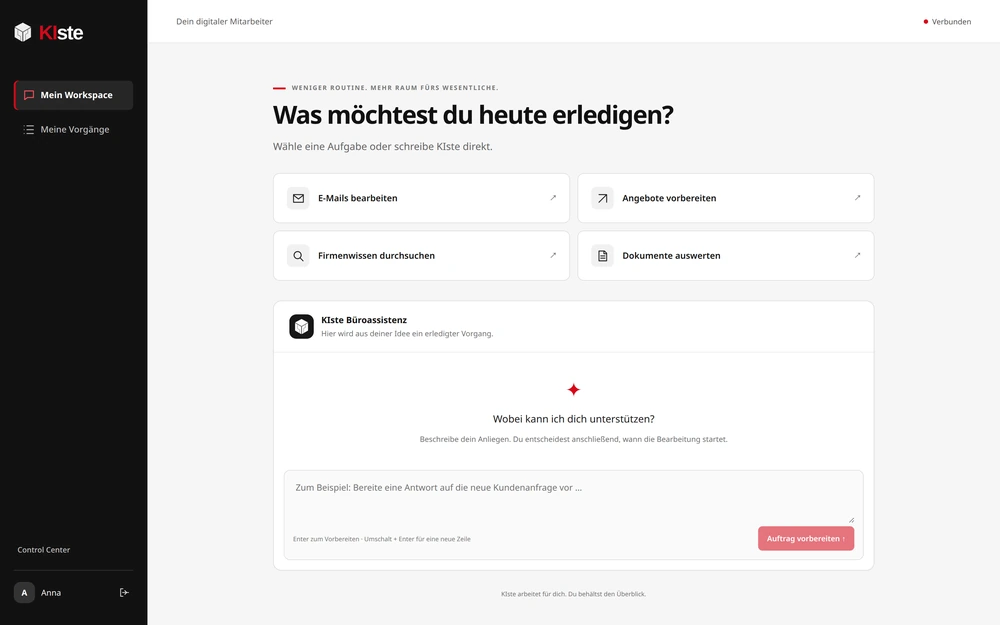Click the Wobei kann ich dich unterstützen text
Screen dimensions: 1000x625
tap(573, 419)
